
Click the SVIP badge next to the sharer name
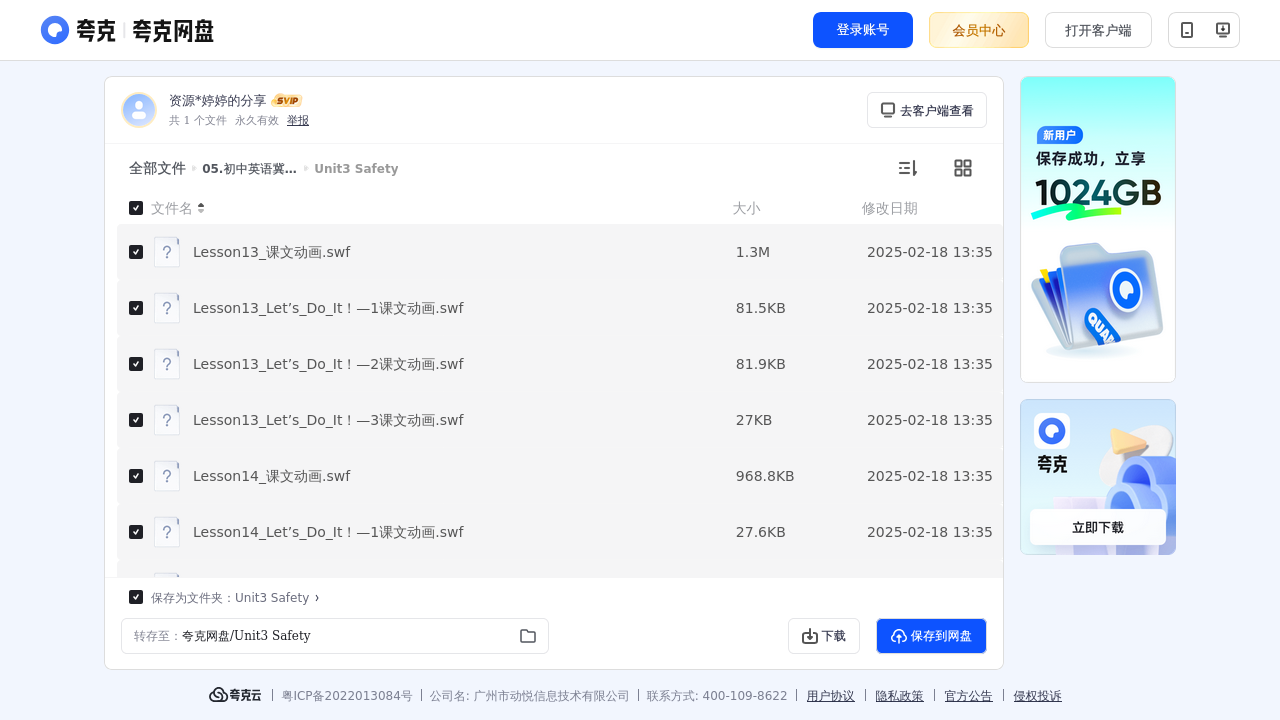tap(287, 101)
